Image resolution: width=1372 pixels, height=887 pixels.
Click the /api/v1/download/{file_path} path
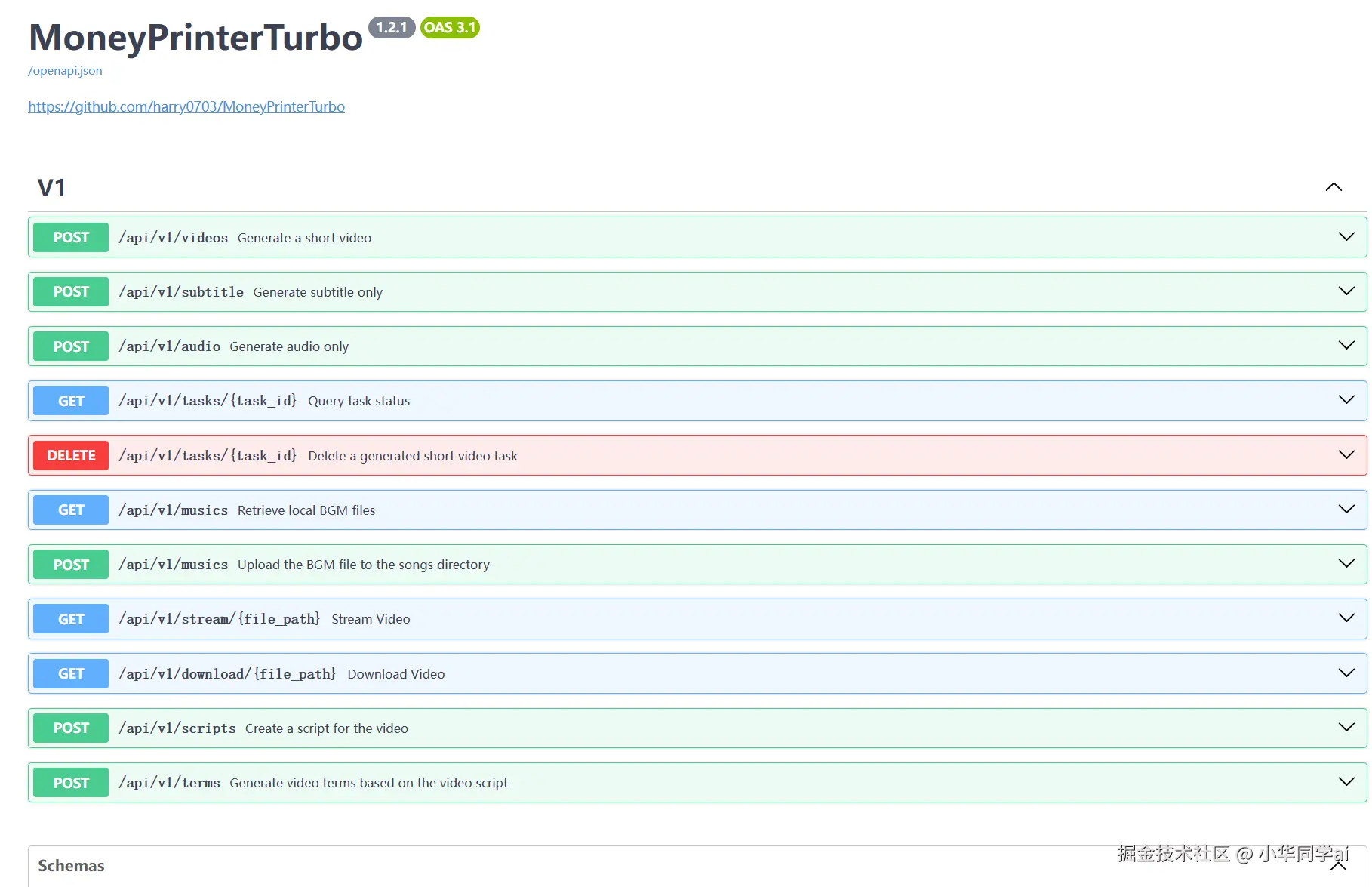(x=227, y=673)
